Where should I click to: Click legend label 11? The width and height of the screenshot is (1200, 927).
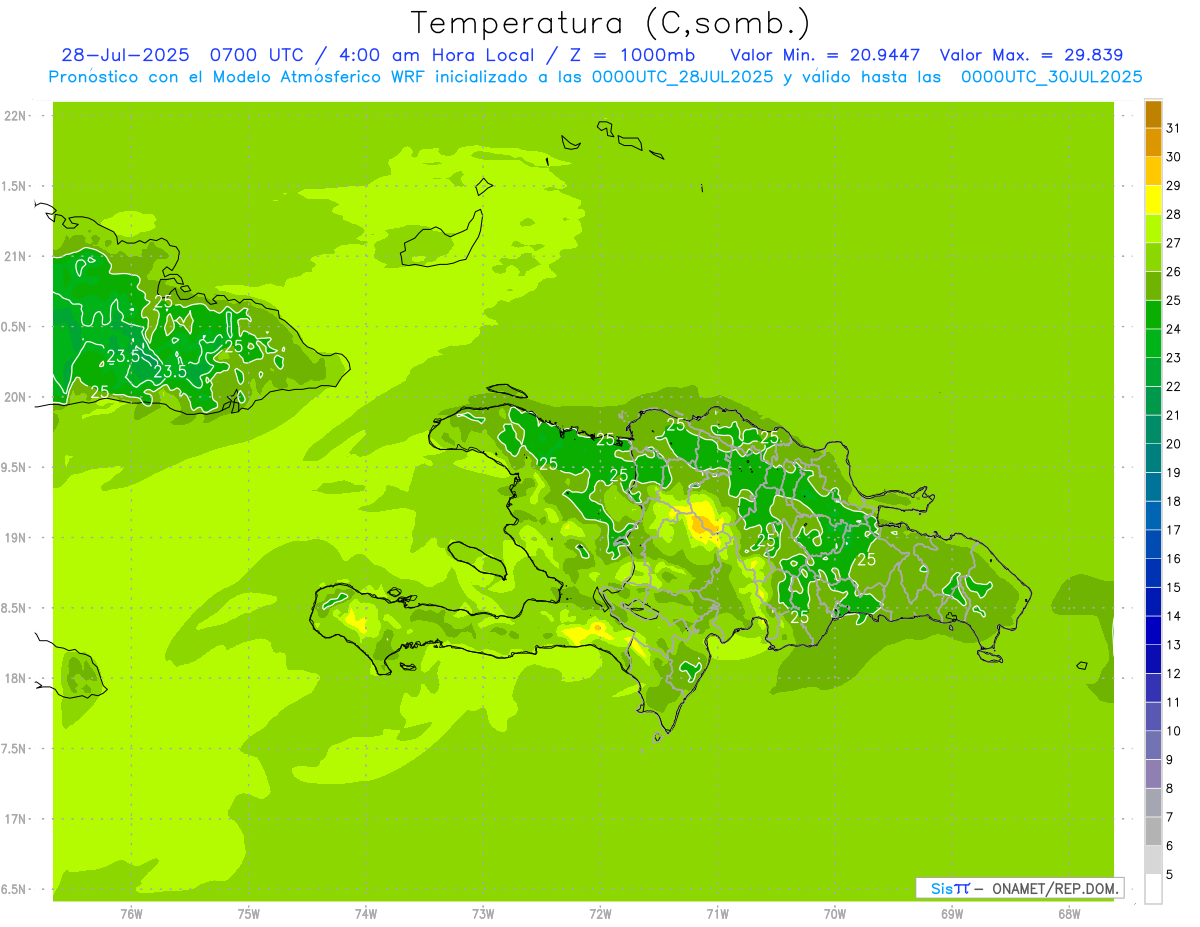[x=1173, y=702]
